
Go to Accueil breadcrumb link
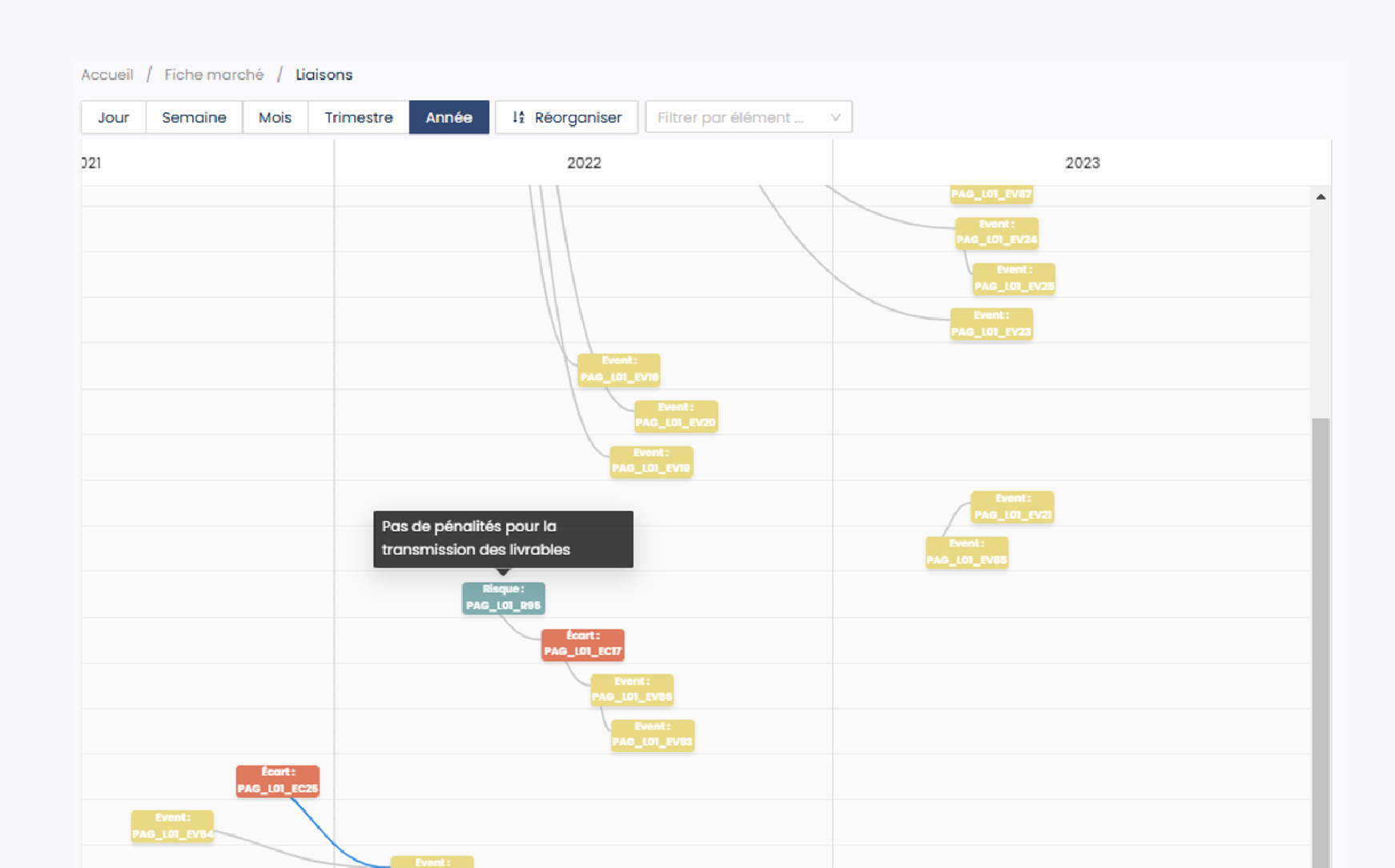pos(107,74)
